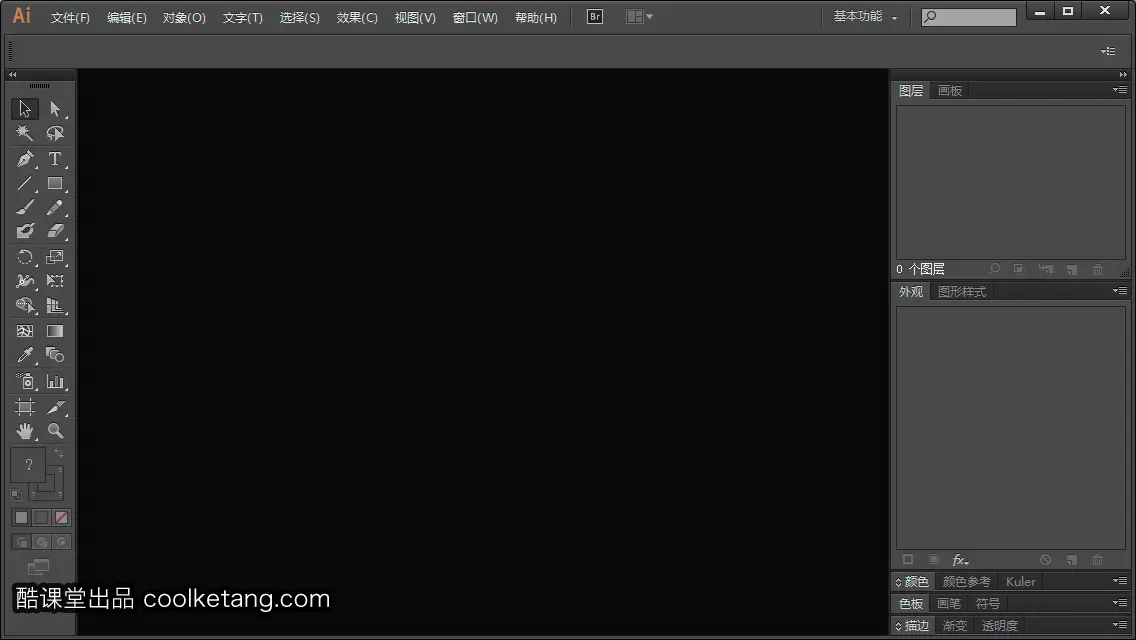The image size is (1136, 640).
Task: Select the Scale tool
Action: (x=55, y=257)
